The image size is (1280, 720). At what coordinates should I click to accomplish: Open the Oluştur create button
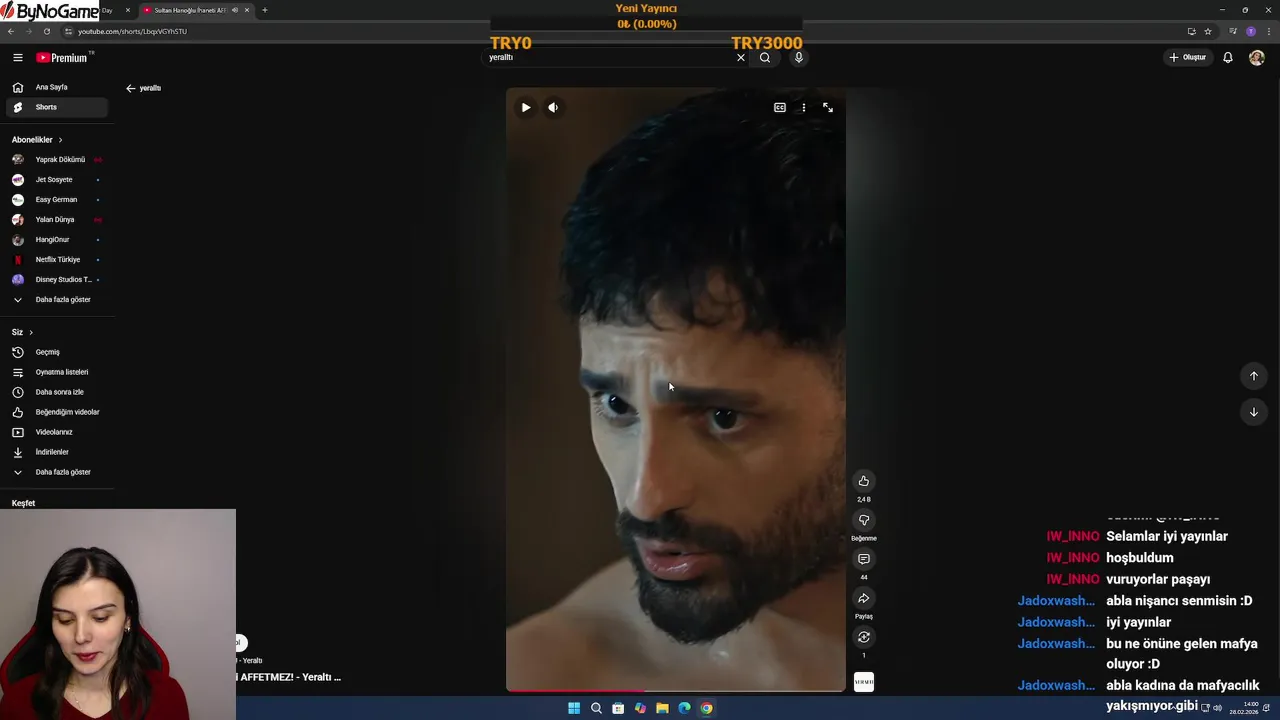tap(1188, 57)
